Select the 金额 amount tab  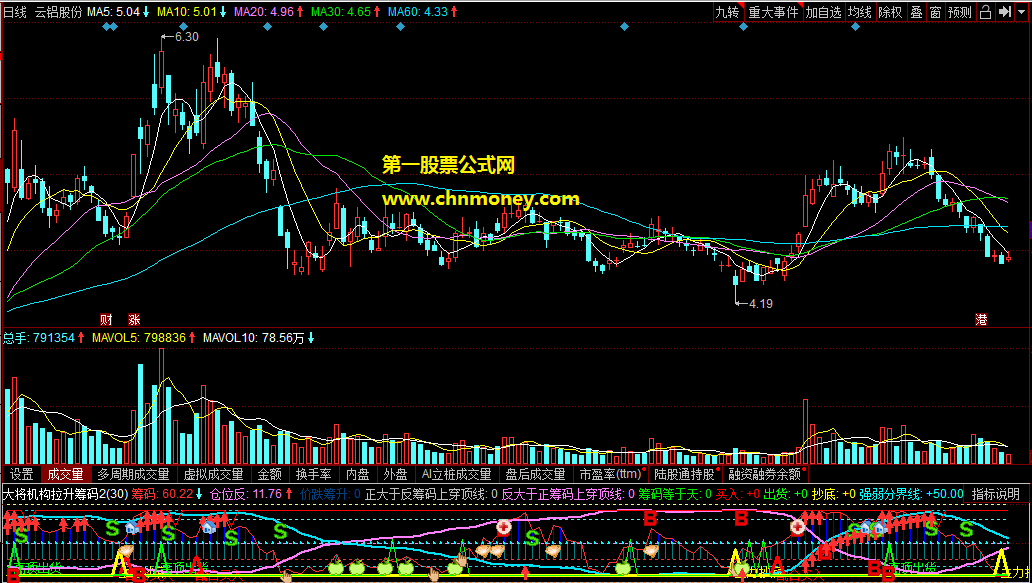[x=269, y=474]
